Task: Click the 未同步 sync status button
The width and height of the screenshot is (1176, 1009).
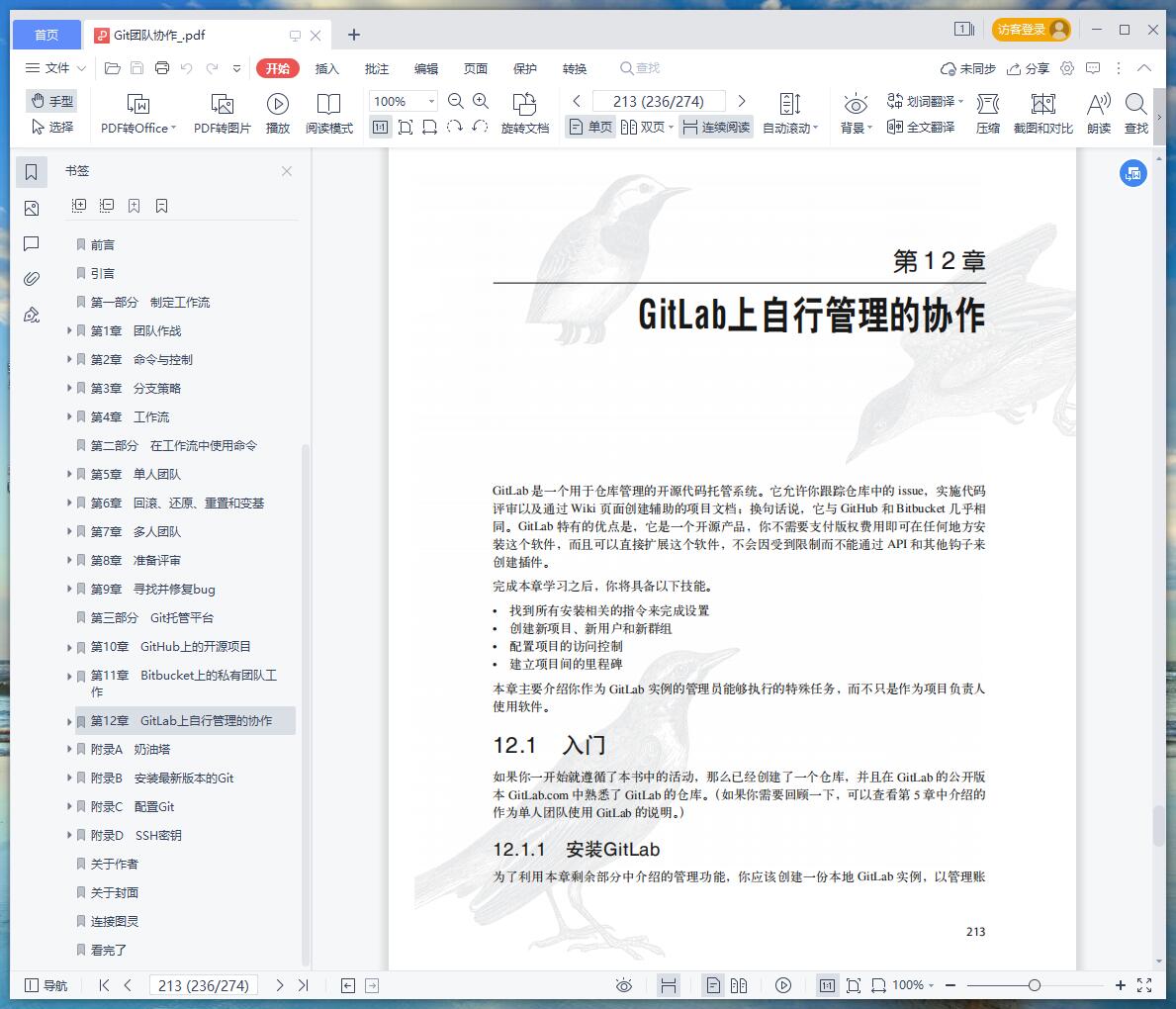Action: [968, 68]
